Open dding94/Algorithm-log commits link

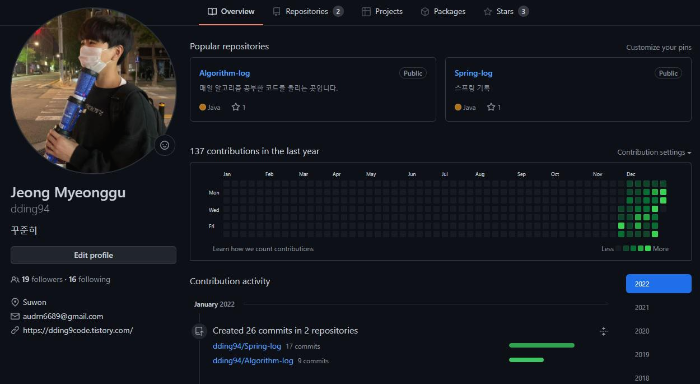(x=253, y=360)
